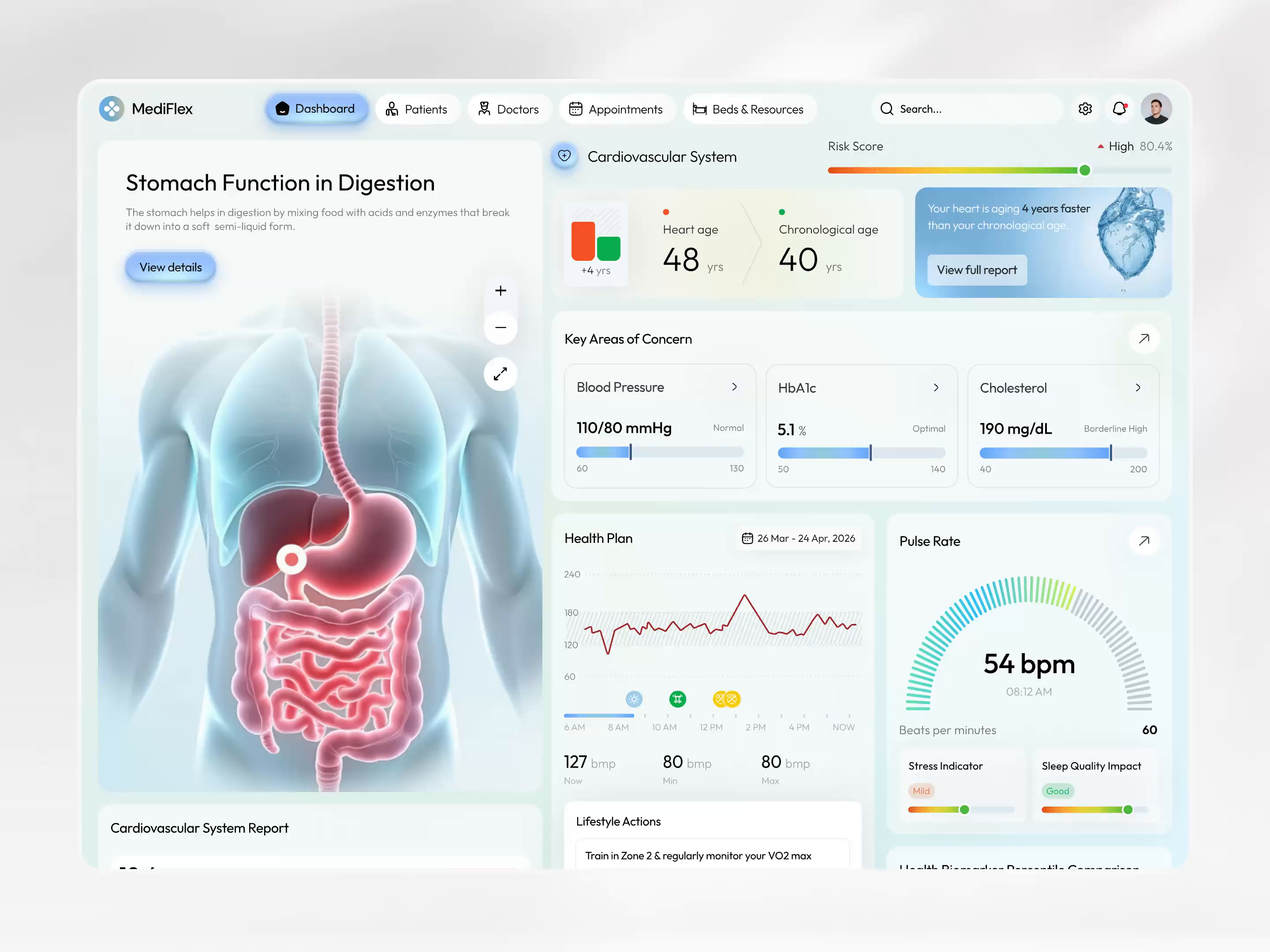Select the Appointments tab

616,109
